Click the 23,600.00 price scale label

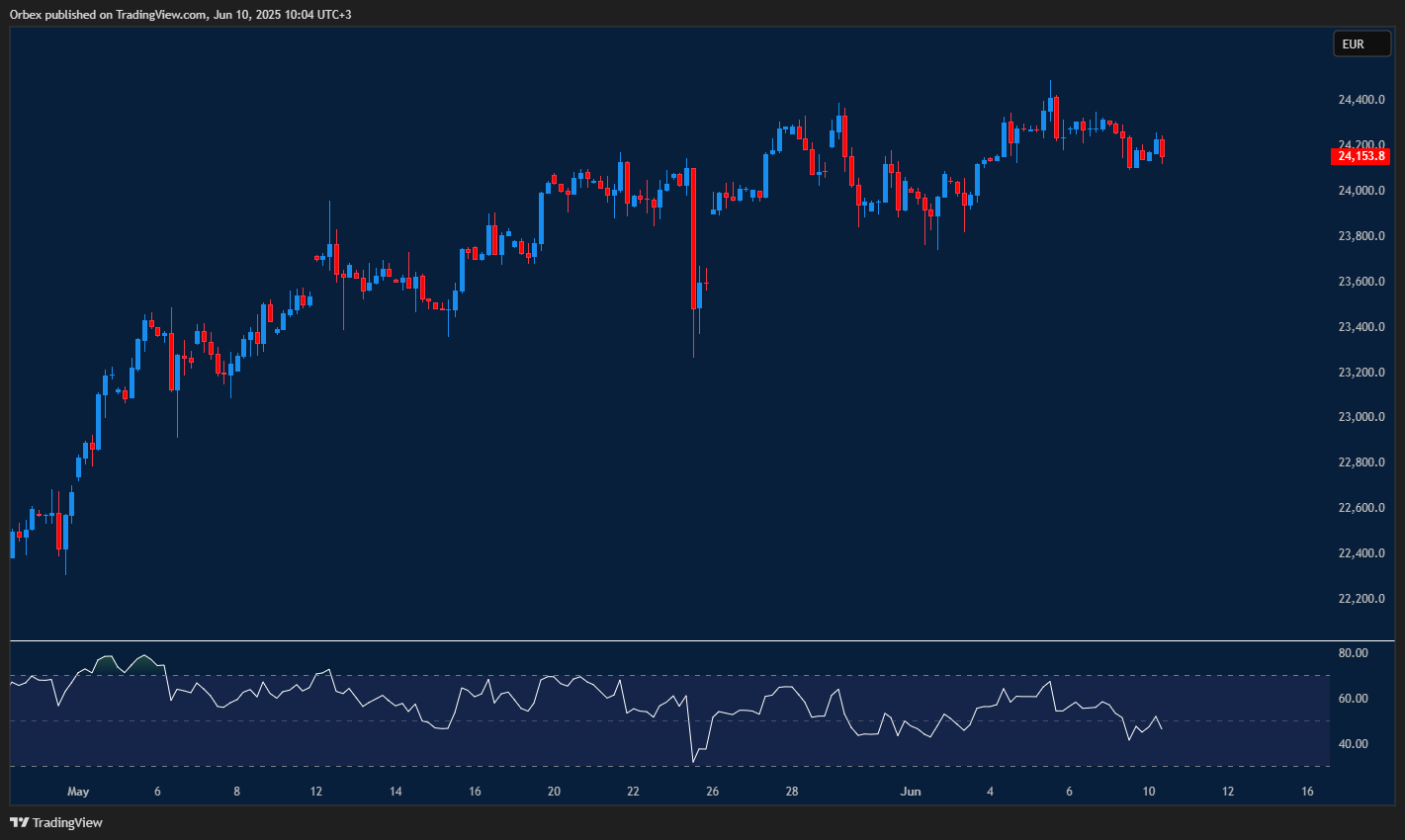tap(1361, 282)
